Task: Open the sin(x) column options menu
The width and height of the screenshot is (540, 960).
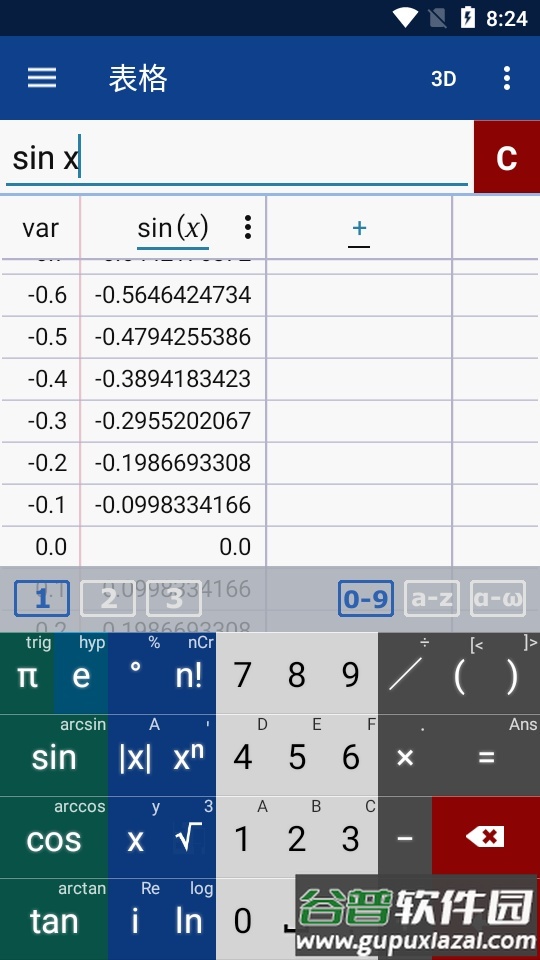Action: (x=247, y=227)
